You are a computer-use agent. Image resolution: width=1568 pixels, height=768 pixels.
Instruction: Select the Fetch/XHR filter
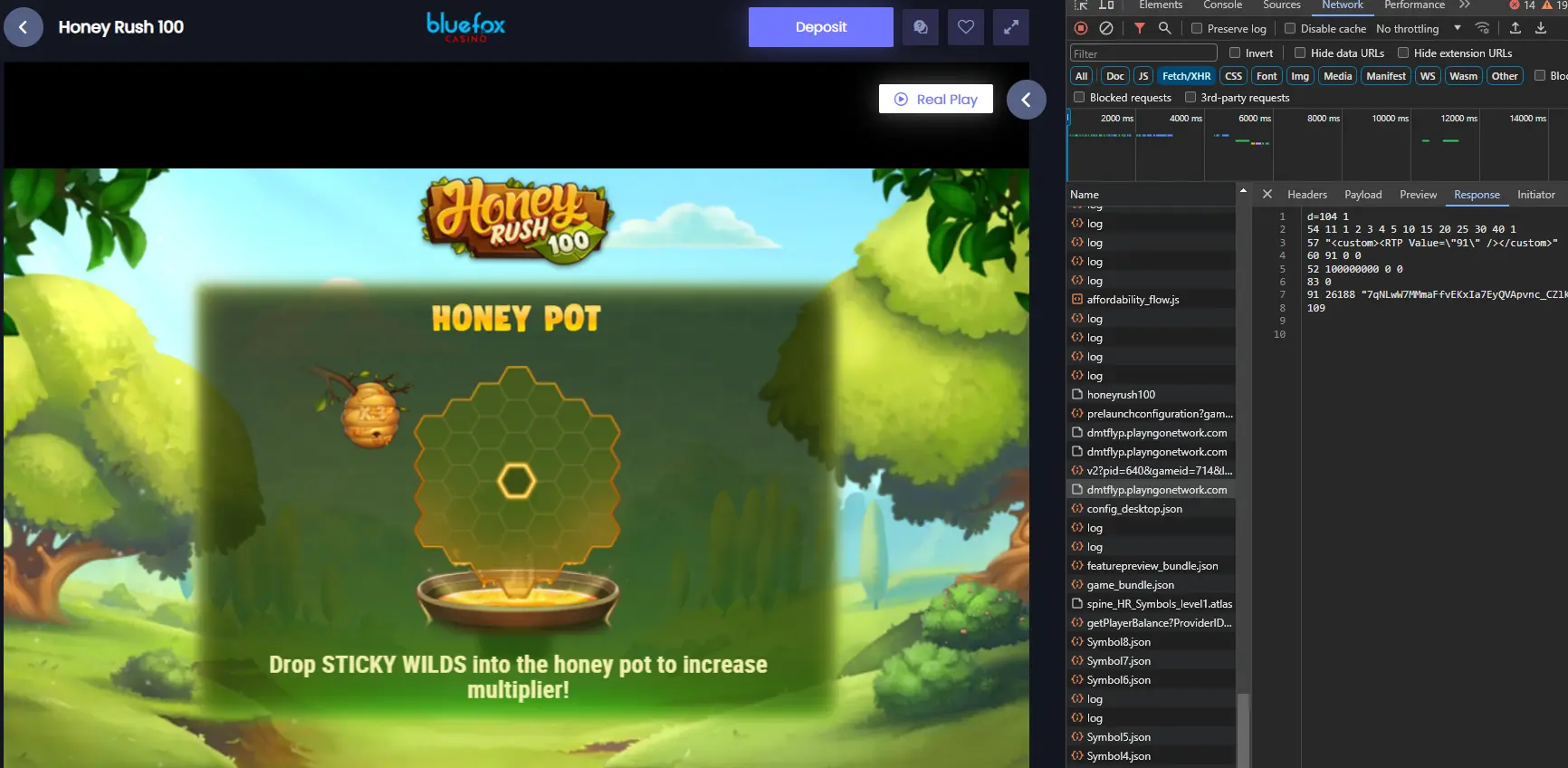[x=1186, y=76]
